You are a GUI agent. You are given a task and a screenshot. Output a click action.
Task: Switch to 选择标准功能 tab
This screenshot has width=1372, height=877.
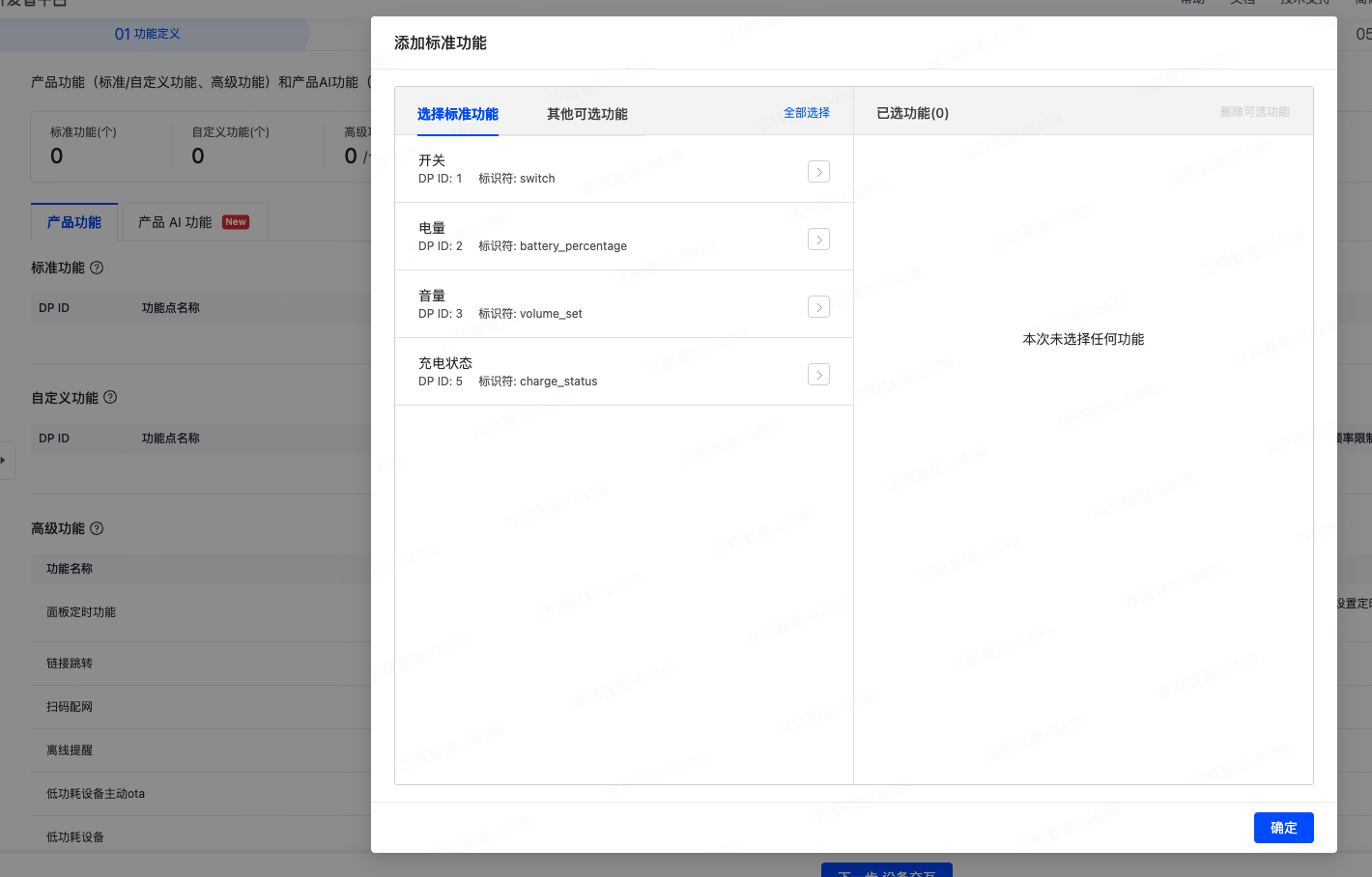(457, 114)
